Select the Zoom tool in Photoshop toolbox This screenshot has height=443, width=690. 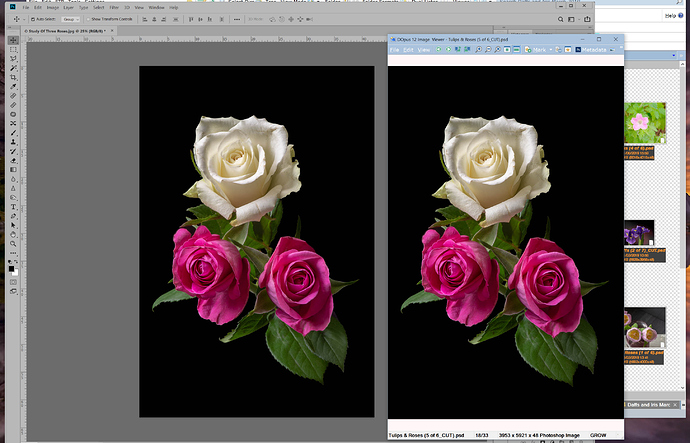tap(13, 243)
